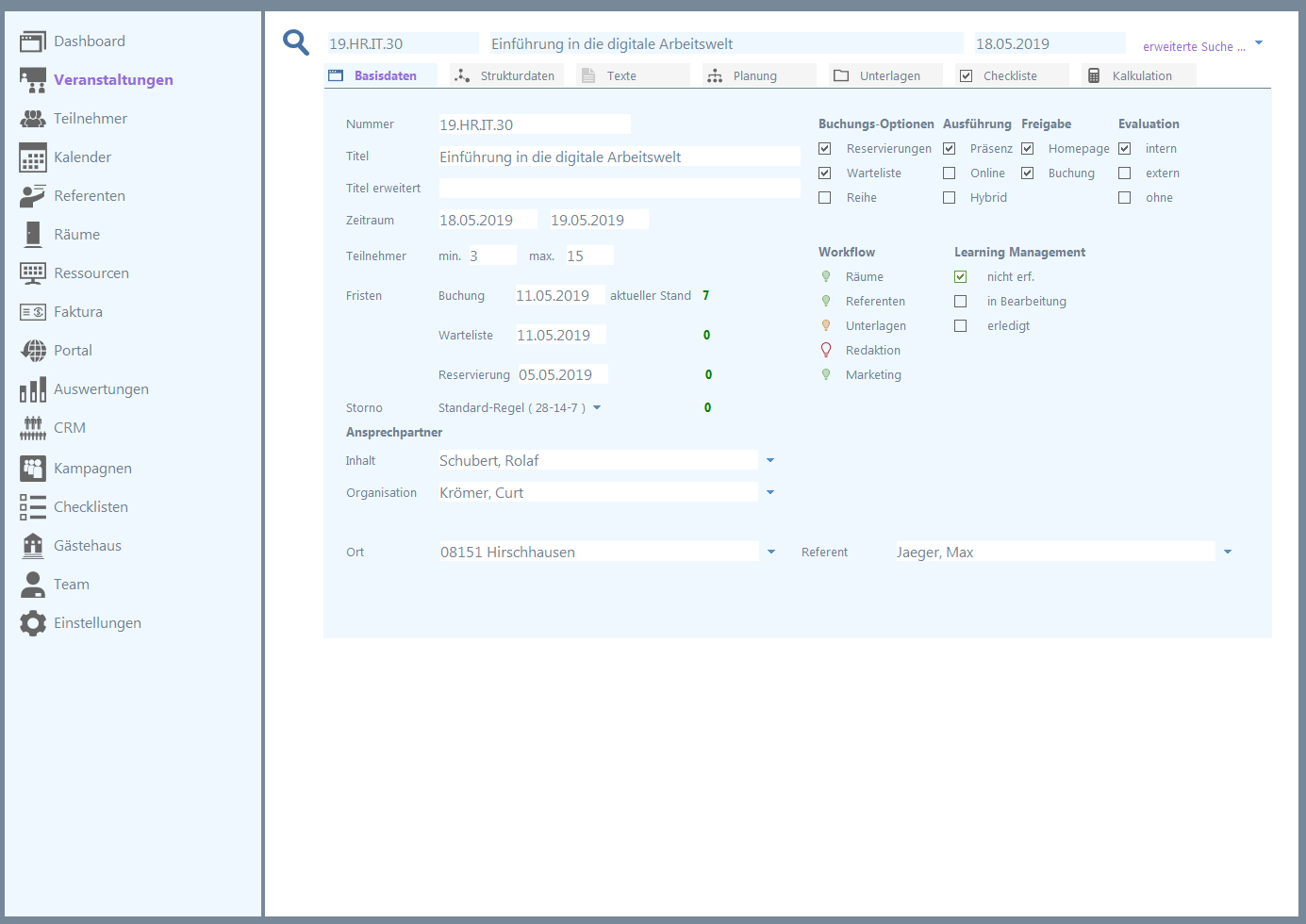
Task: Open Einstellungen from the sidebar
Action: 97,623
